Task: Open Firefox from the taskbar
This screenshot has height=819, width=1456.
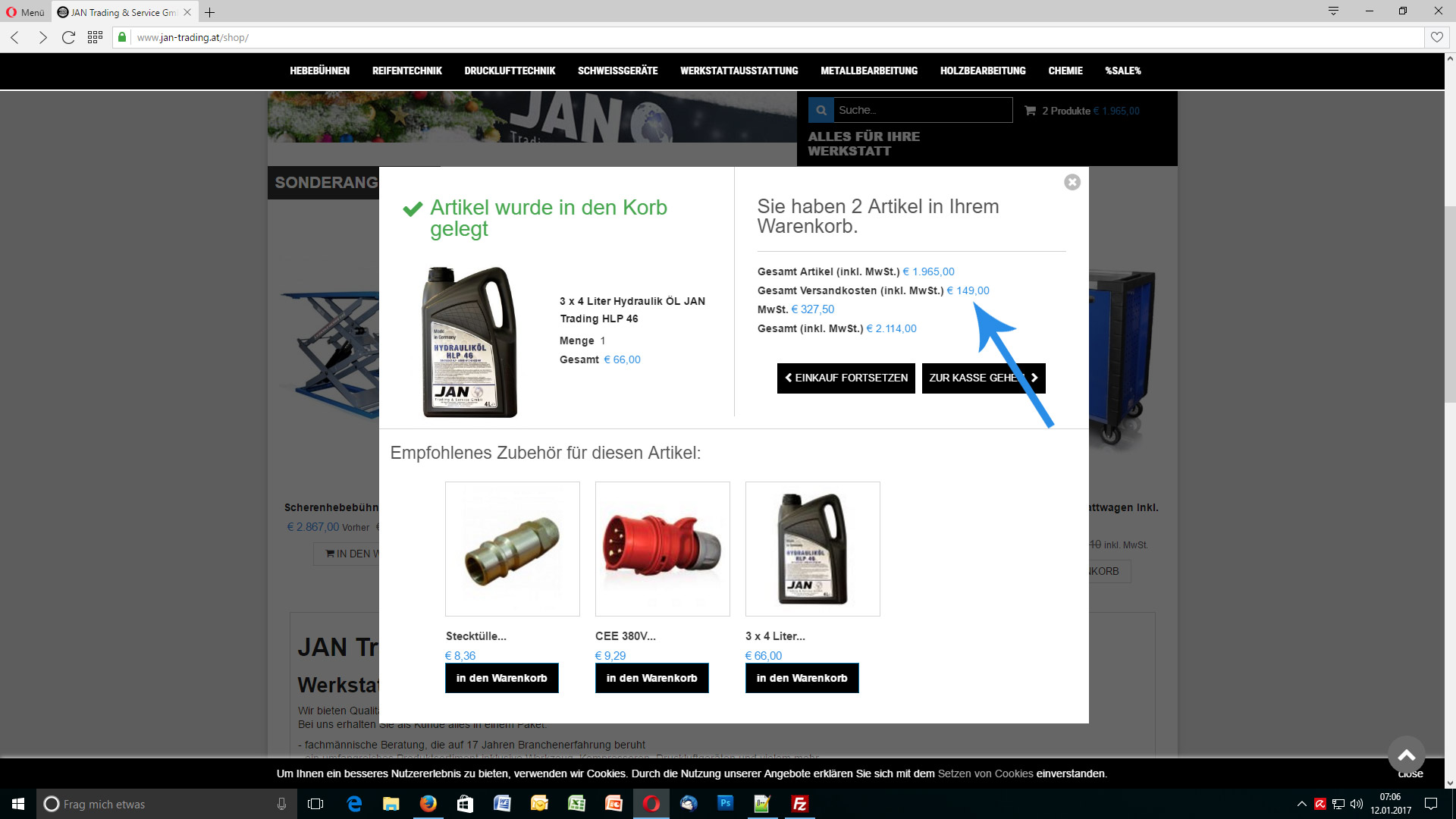Action: (428, 804)
